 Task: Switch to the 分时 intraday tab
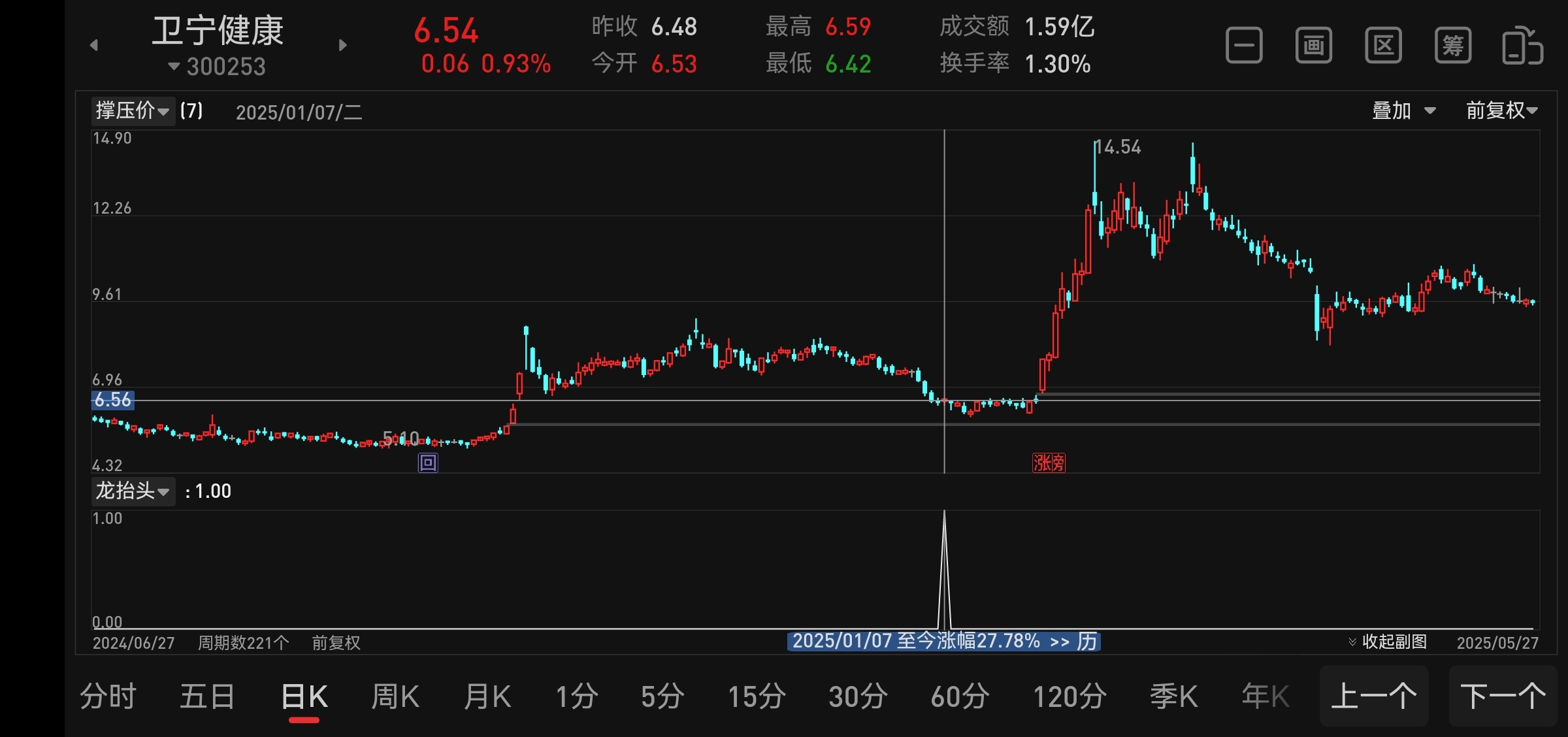point(108,696)
